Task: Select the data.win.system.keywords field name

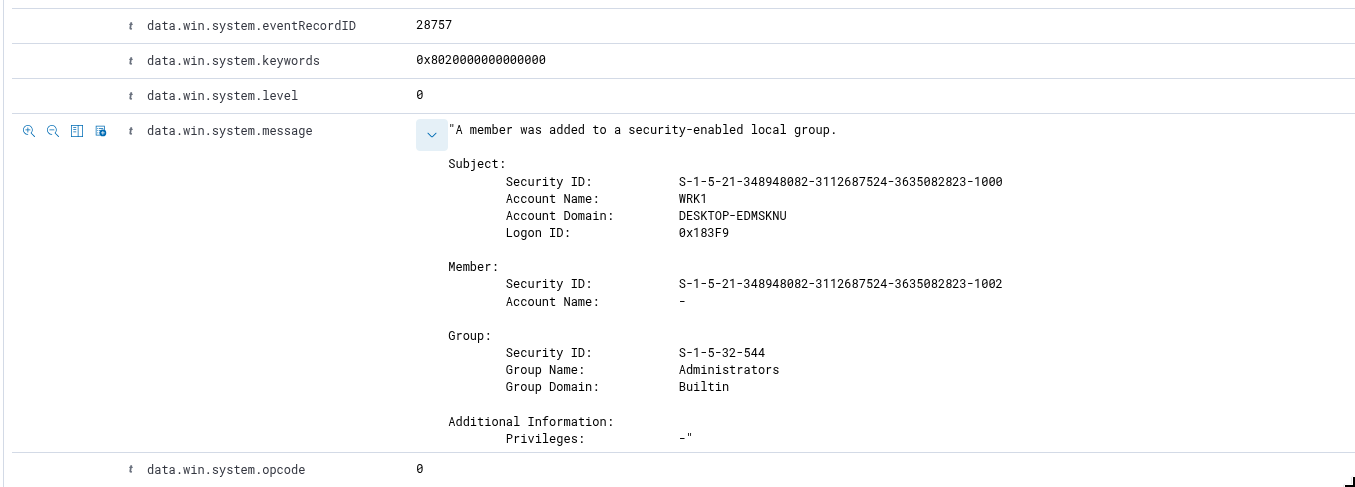Action: 233,61
